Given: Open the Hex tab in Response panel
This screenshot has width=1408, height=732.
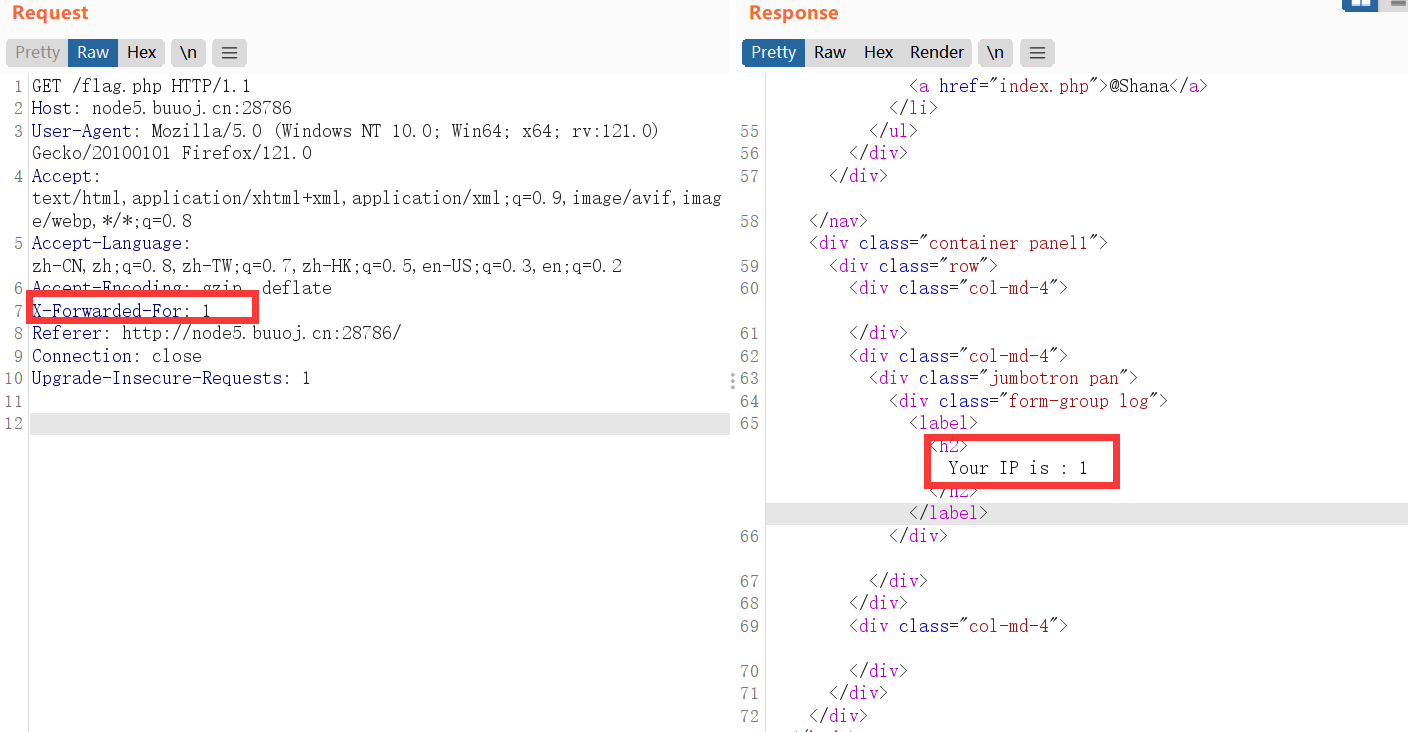Looking at the screenshot, I should coord(878,53).
